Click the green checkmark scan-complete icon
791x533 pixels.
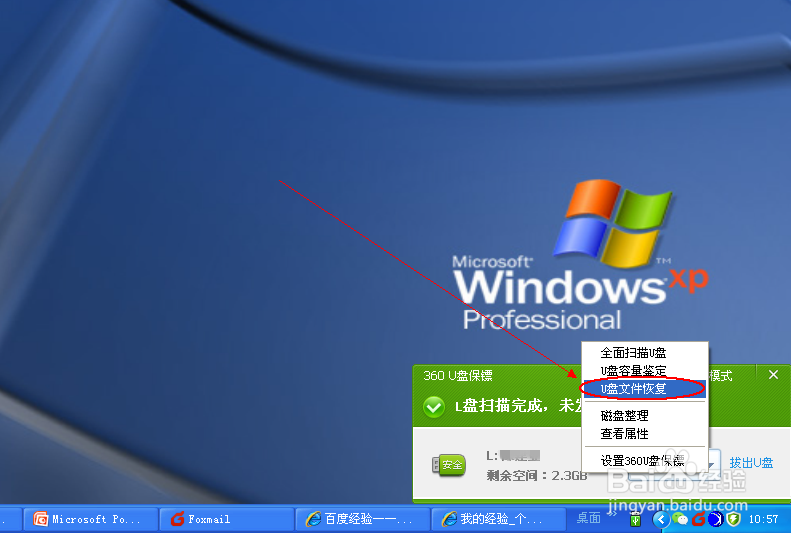[434, 406]
